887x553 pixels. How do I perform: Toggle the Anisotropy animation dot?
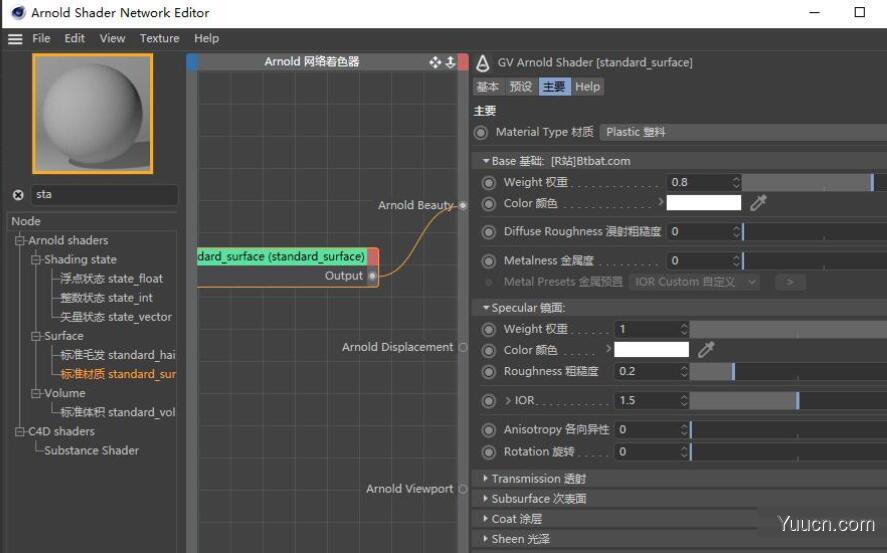pos(489,430)
